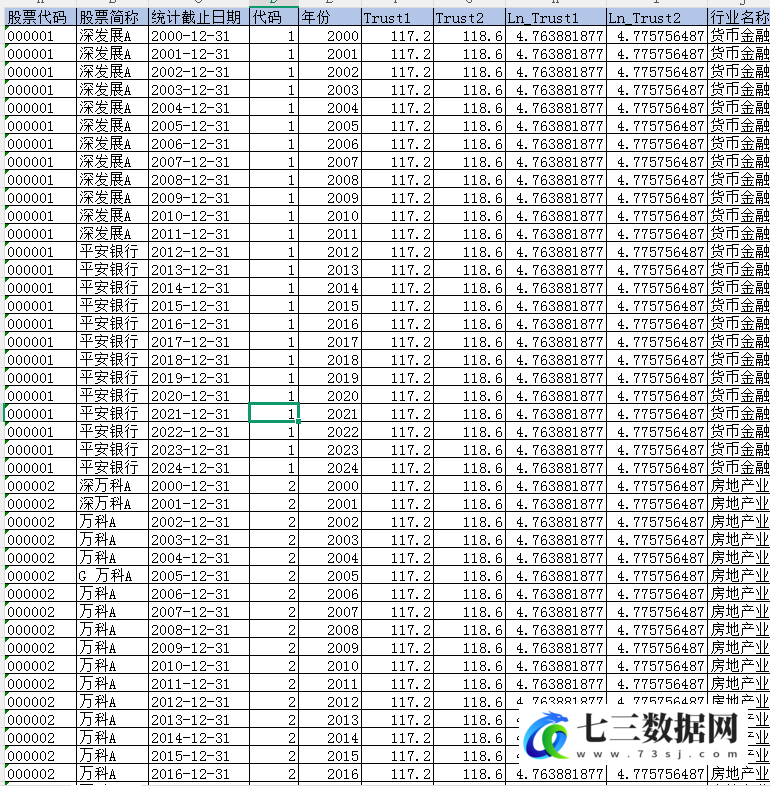
Task: Click 平安银行 in the 2024-12-31 row
Action: click(x=112, y=468)
